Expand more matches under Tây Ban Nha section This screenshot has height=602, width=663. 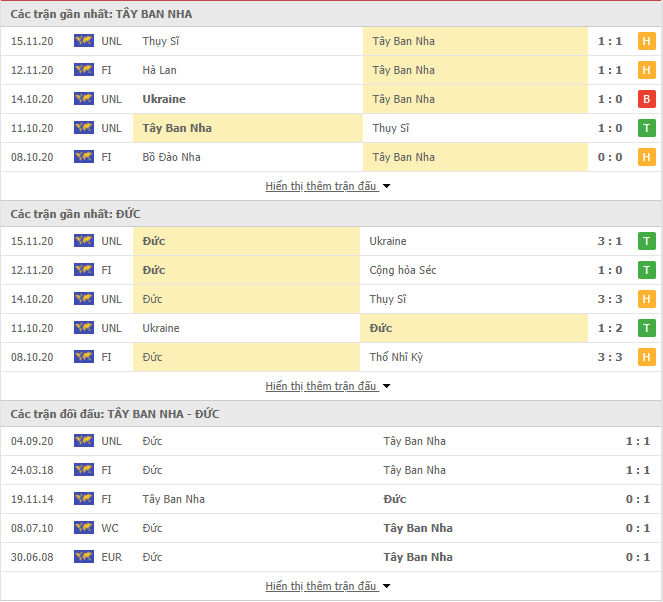tap(328, 186)
